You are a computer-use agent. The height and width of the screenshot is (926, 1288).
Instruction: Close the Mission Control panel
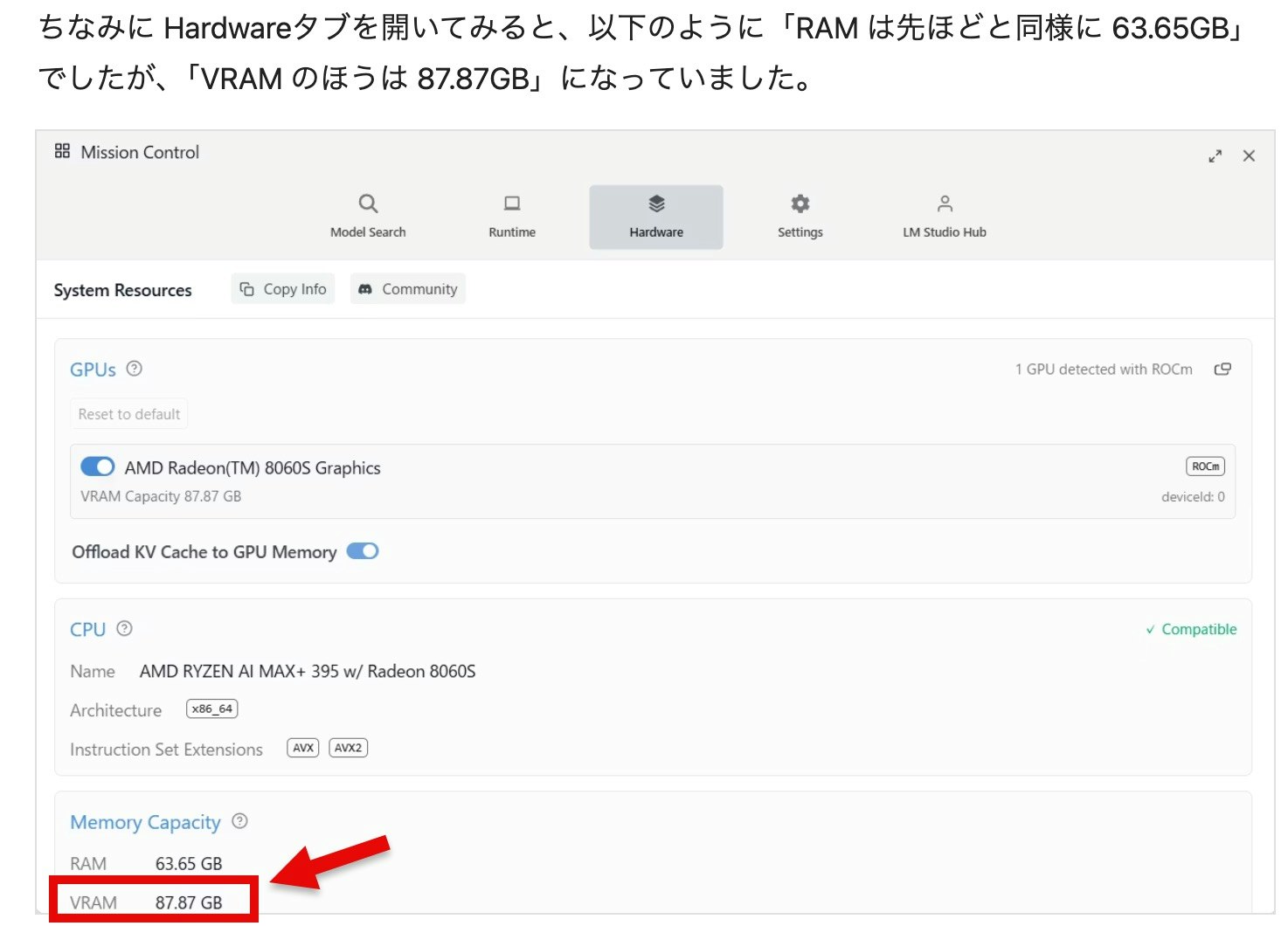tap(1249, 155)
